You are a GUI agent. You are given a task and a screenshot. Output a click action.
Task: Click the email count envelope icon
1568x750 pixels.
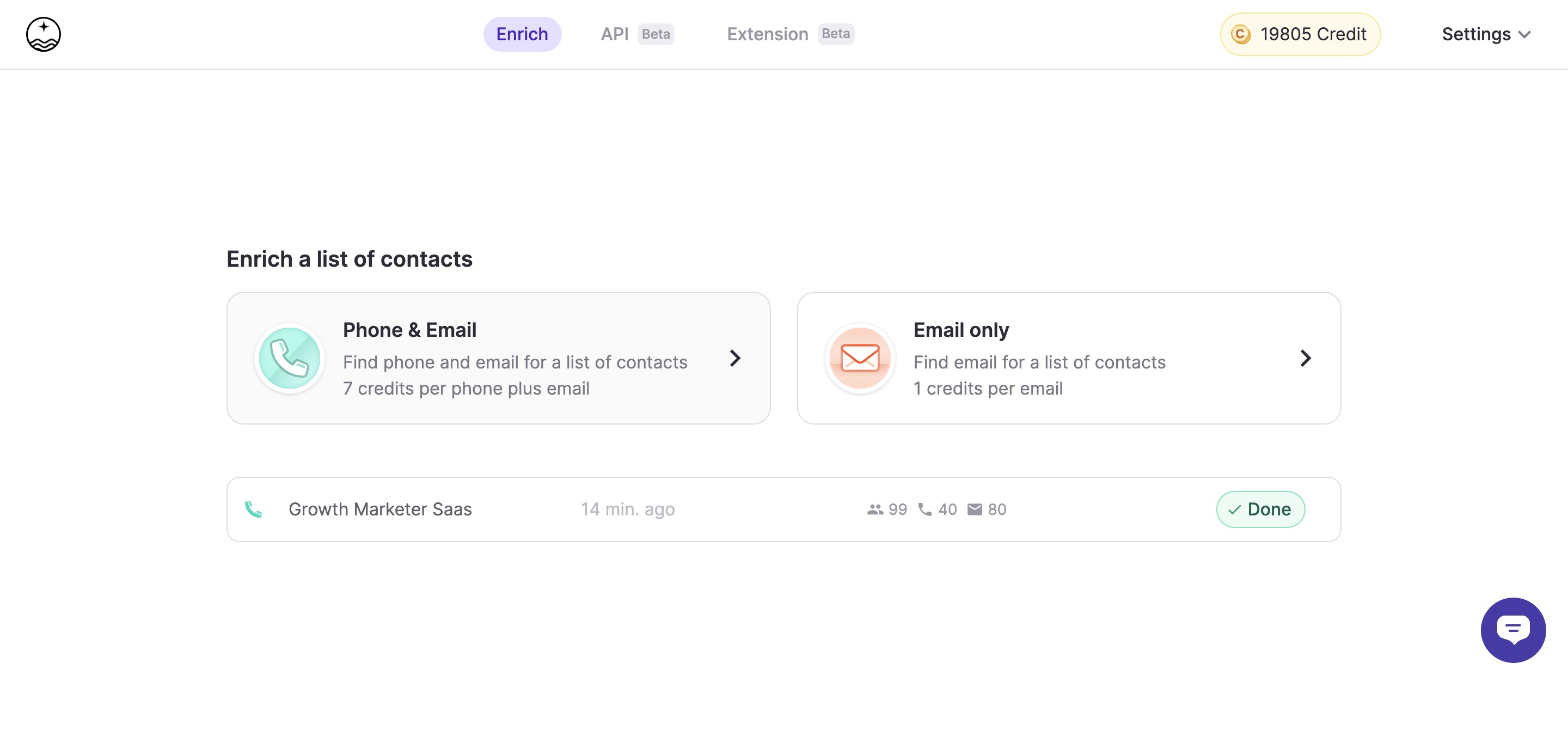pos(975,509)
